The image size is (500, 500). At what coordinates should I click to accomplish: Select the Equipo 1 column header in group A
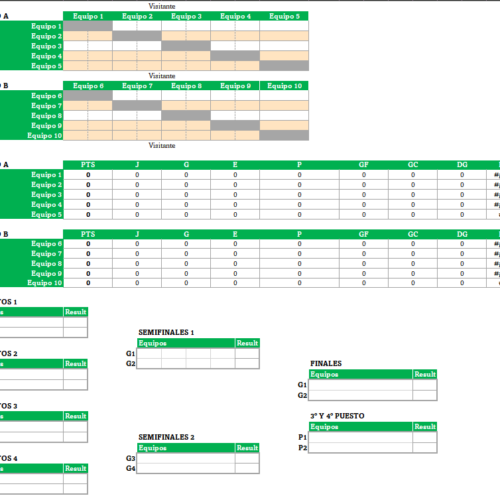(88, 16)
